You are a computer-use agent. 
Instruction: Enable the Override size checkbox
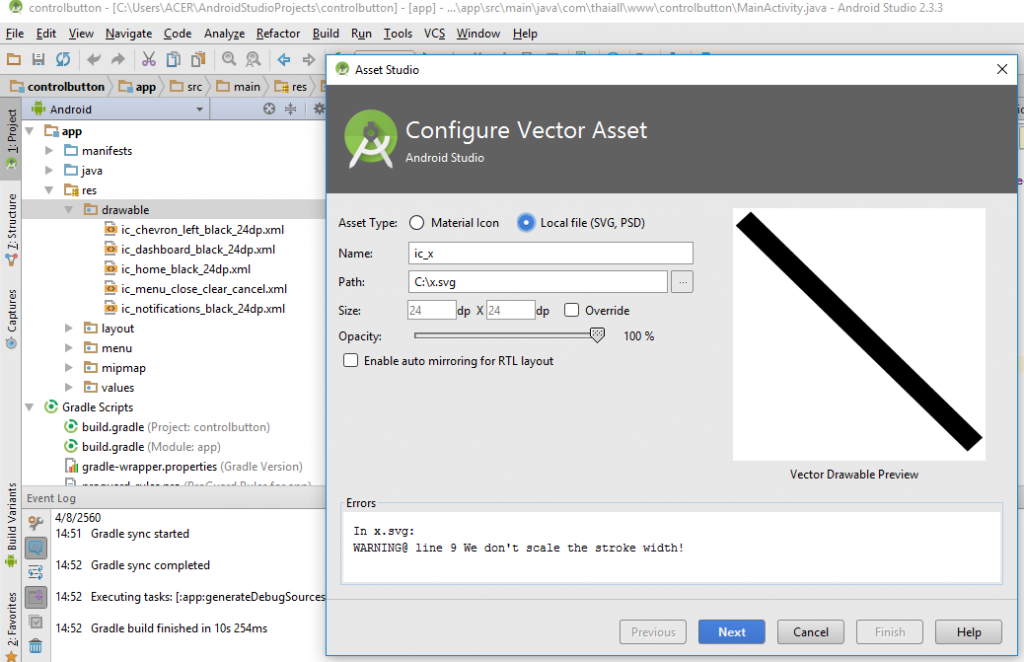571,310
